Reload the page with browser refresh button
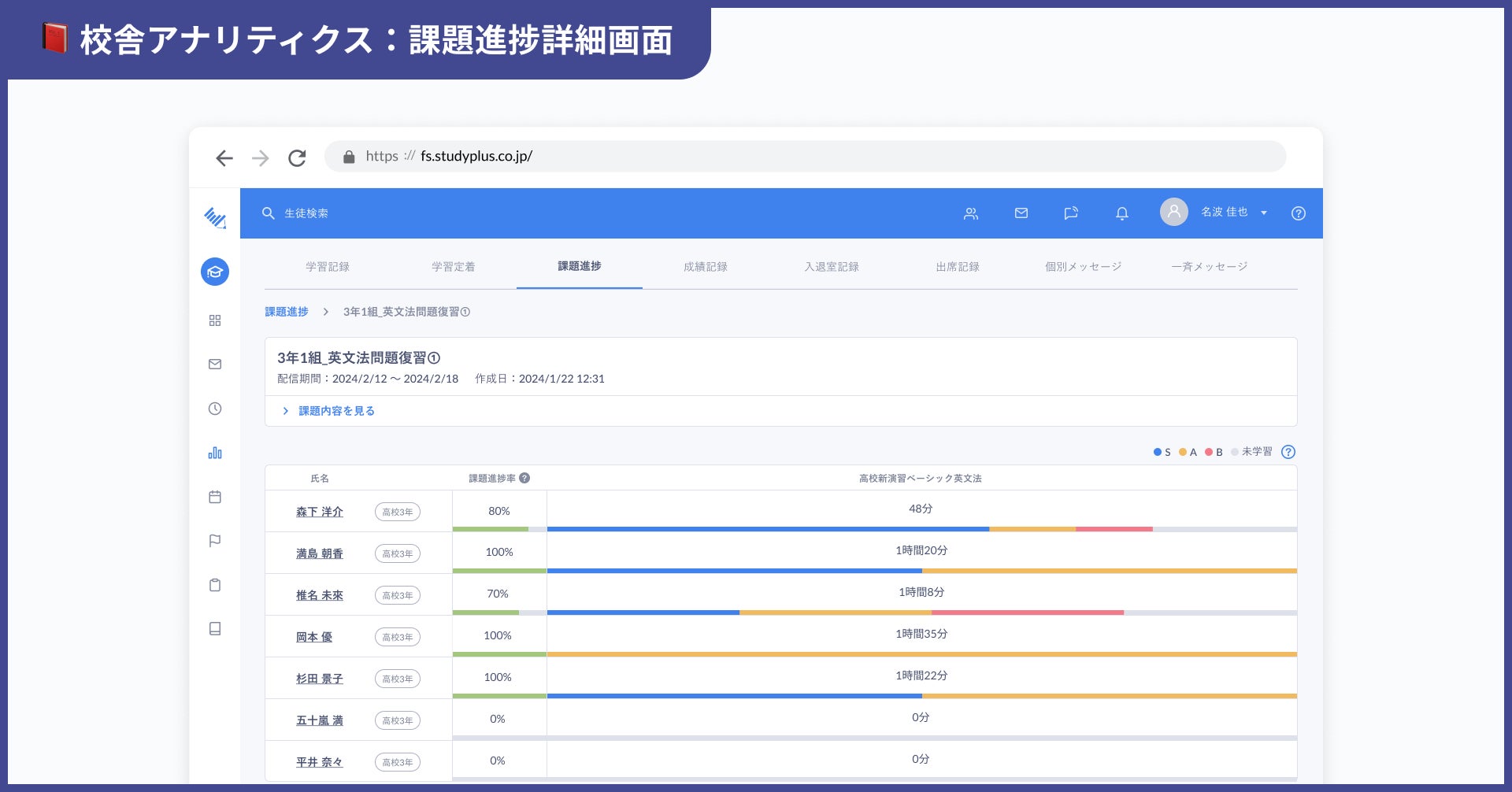Image resolution: width=1512 pixels, height=792 pixels. coord(297,158)
